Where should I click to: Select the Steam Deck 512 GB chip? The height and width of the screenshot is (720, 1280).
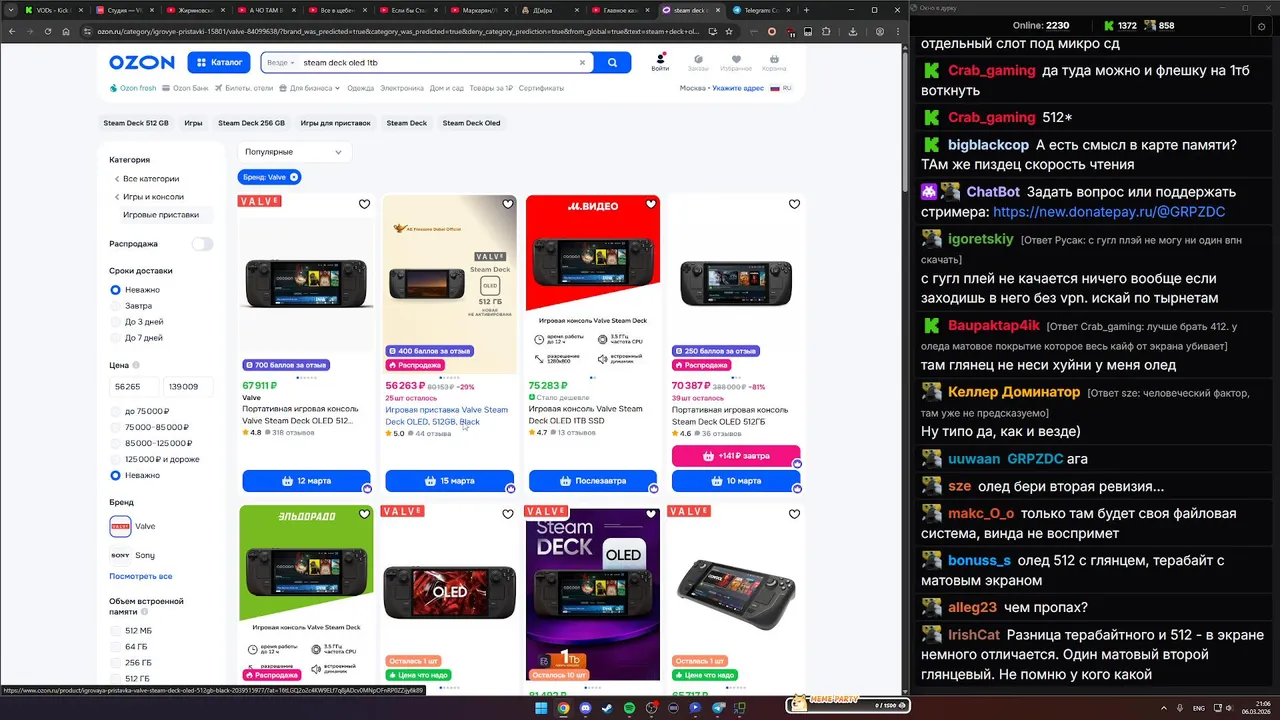tap(136, 123)
